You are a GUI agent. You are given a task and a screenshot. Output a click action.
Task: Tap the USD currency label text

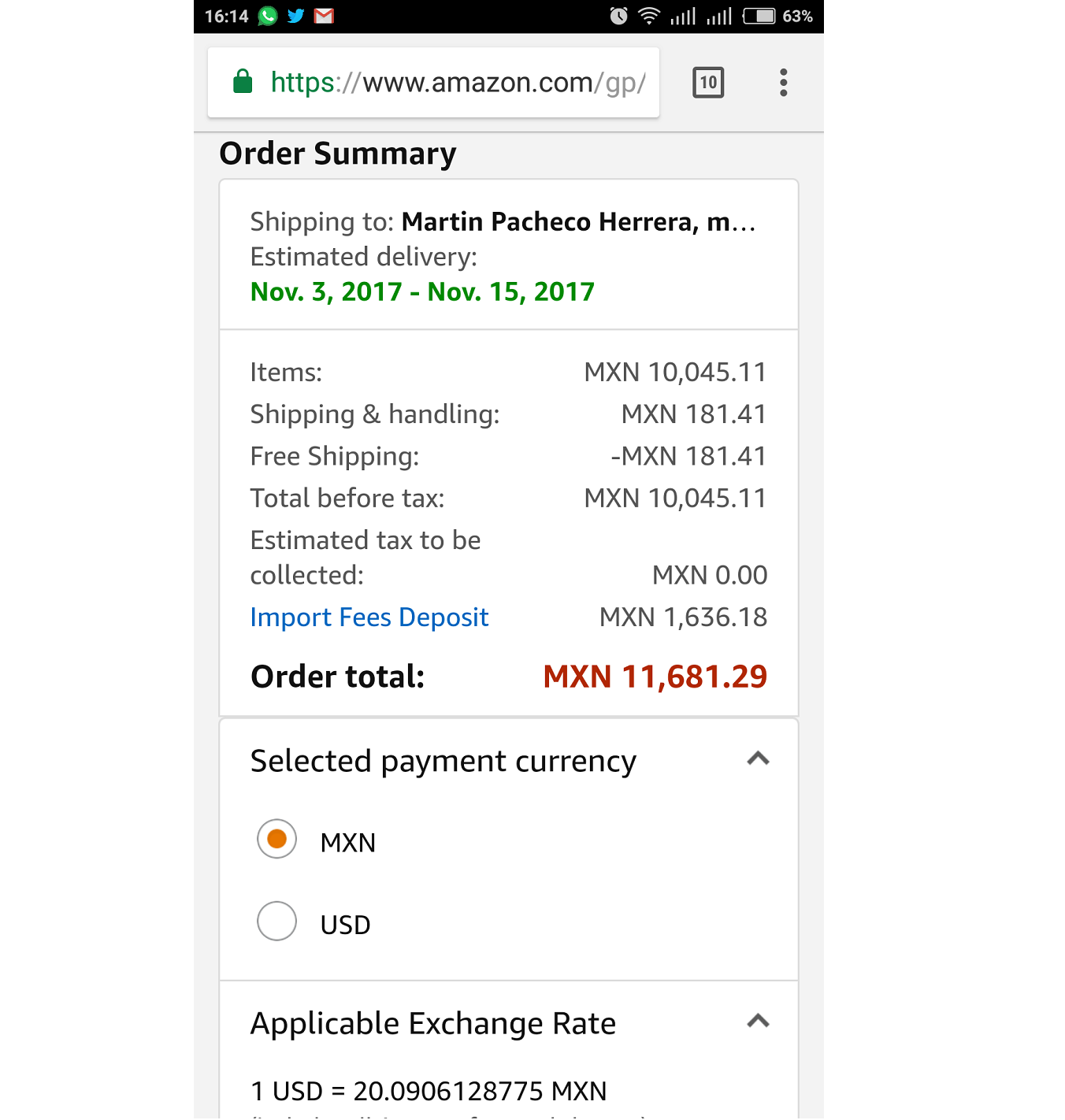click(345, 925)
